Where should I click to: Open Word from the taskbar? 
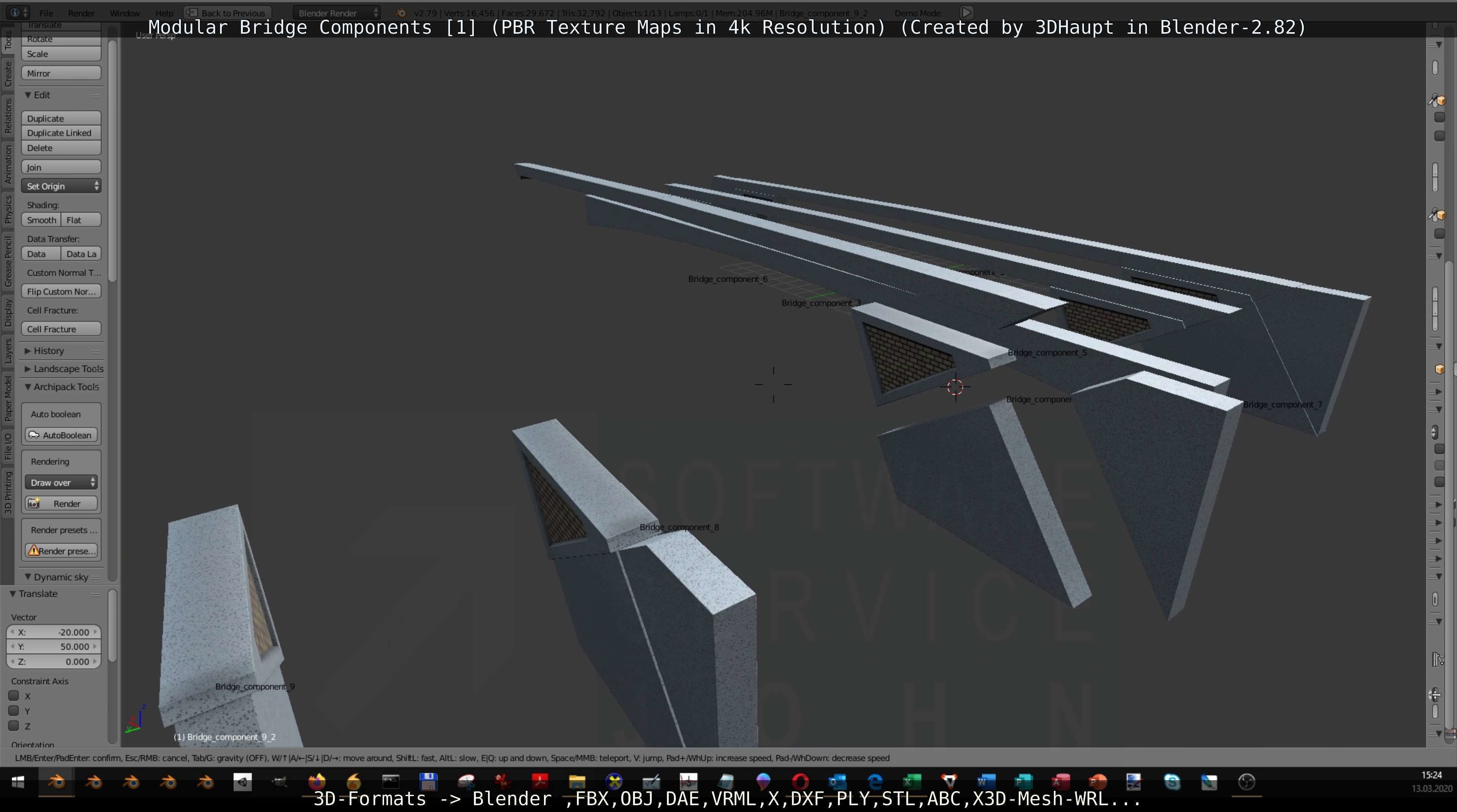pyautogui.click(x=986, y=782)
